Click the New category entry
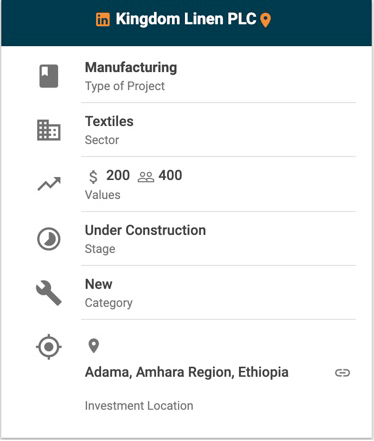Screen dimensions: 374x441 [99, 284]
